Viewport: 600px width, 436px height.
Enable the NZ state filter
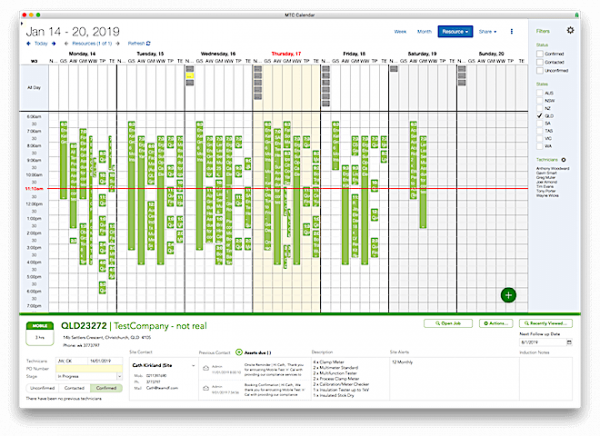(540, 108)
